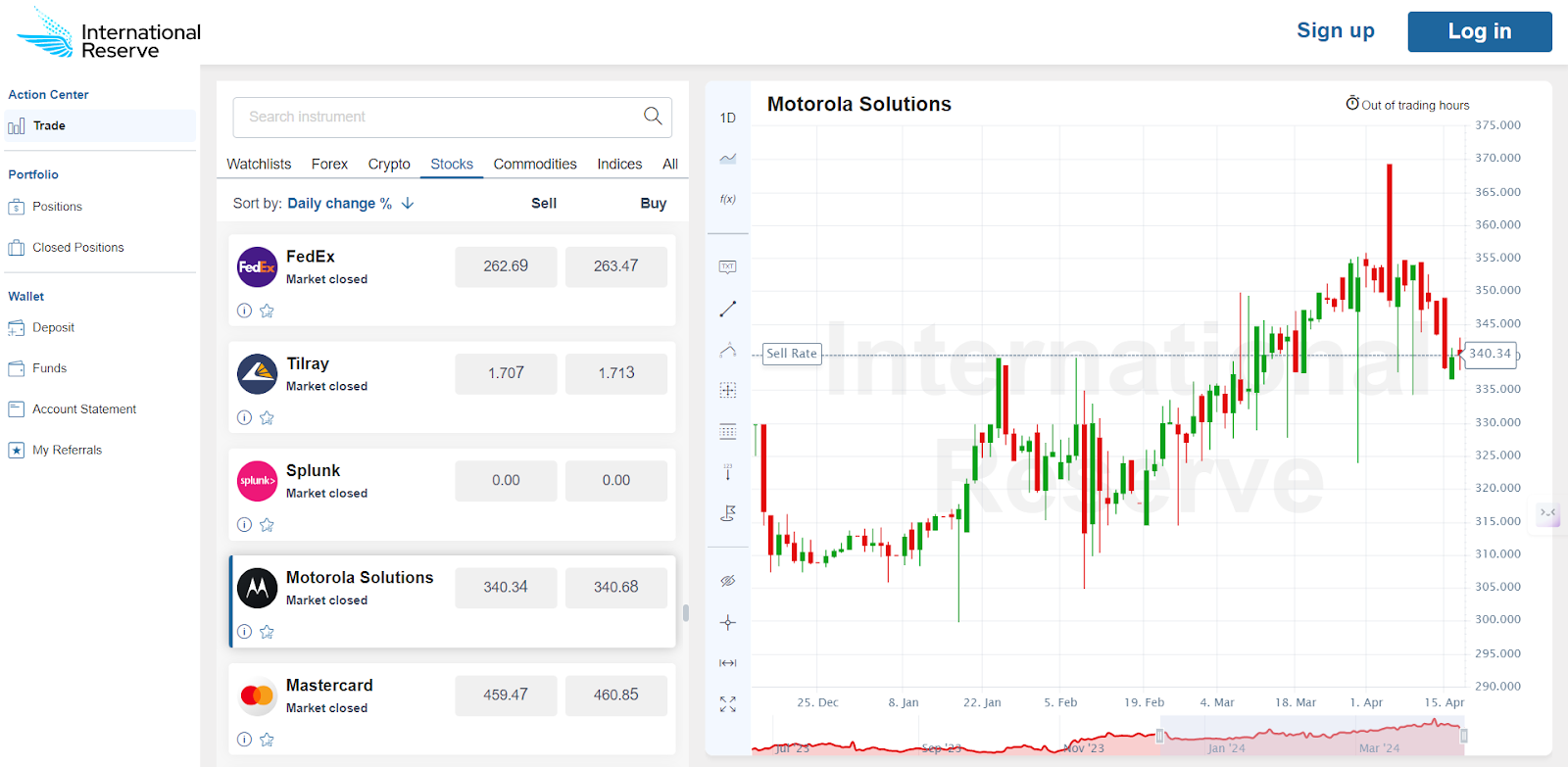Show the All instruments tab
Screen dimensions: 1568x767
[670, 165]
